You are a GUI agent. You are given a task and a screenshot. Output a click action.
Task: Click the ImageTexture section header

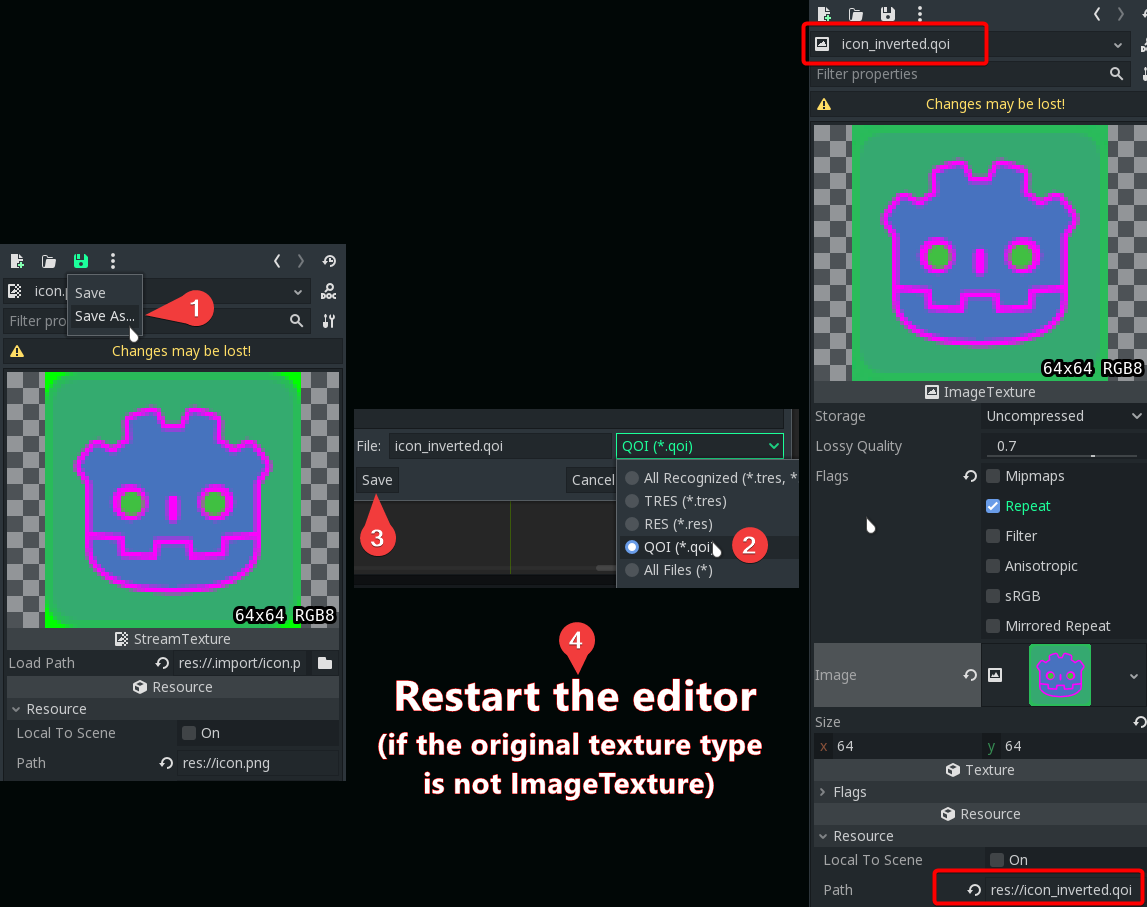(x=980, y=392)
